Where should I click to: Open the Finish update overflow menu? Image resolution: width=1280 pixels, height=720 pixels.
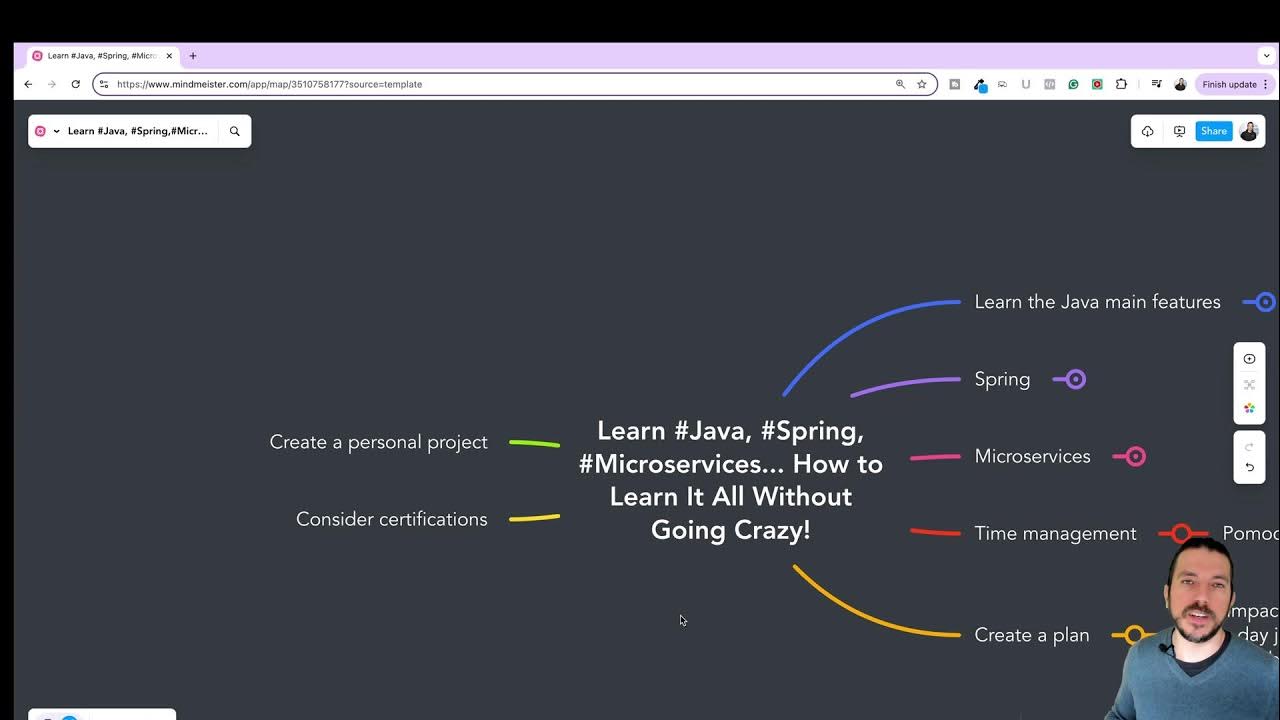point(1266,84)
